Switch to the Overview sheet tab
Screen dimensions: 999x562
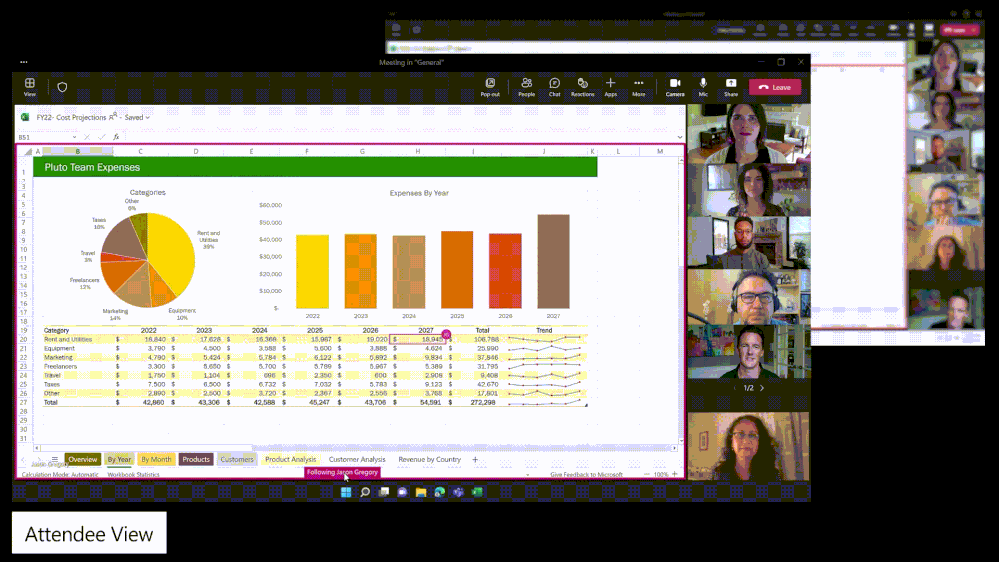[x=82, y=459]
